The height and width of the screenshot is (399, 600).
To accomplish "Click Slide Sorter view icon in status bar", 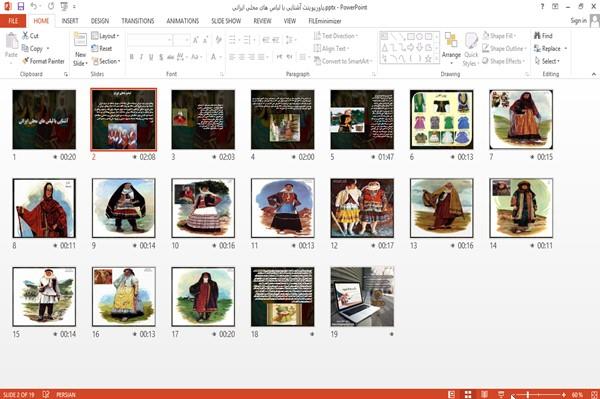I will tap(468, 394).
